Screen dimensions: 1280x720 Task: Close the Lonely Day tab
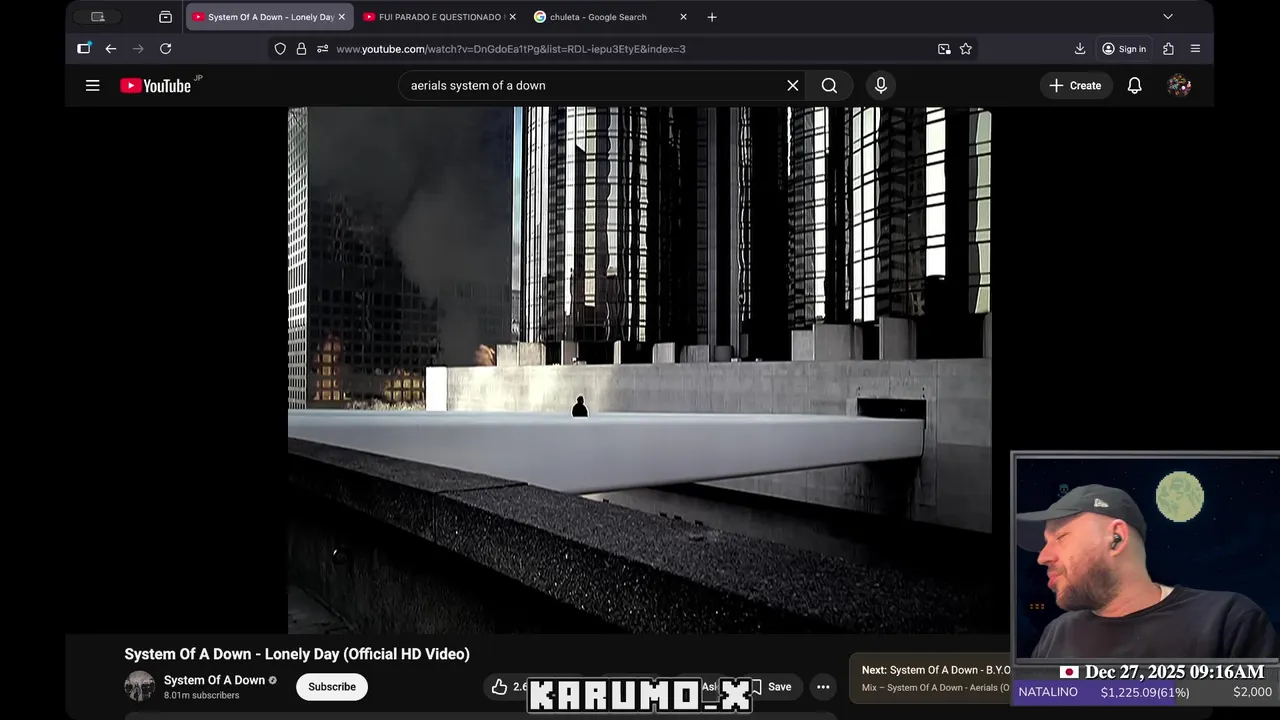pos(341,17)
